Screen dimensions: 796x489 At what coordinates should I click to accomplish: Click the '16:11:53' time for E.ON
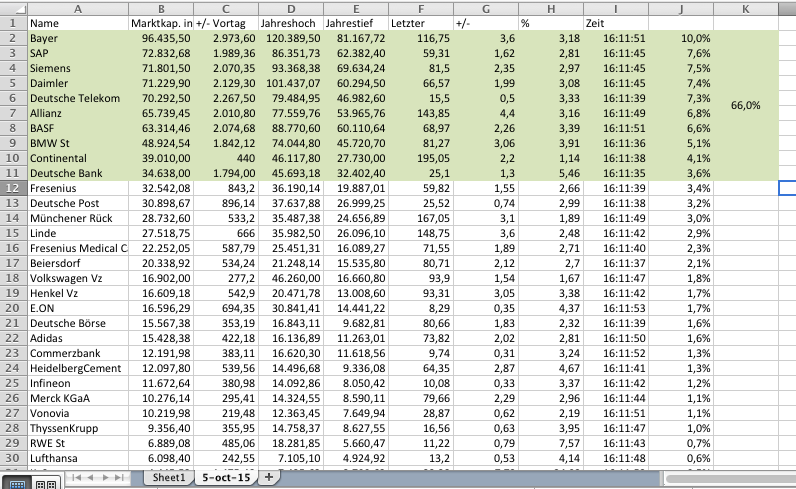[616, 308]
